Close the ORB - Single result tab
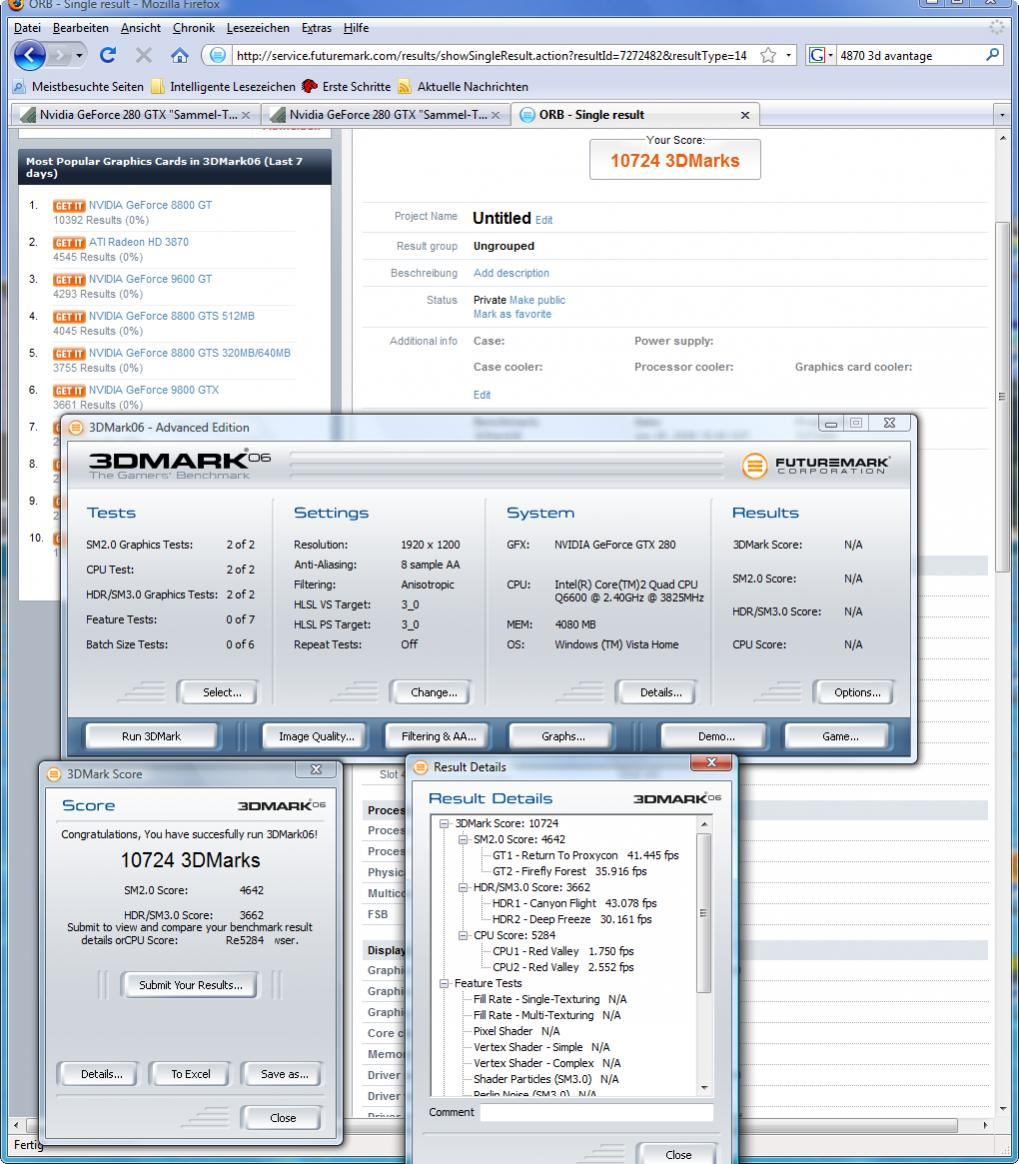1019x1164 pixels. pyautogui.click(x=745, y=115)
